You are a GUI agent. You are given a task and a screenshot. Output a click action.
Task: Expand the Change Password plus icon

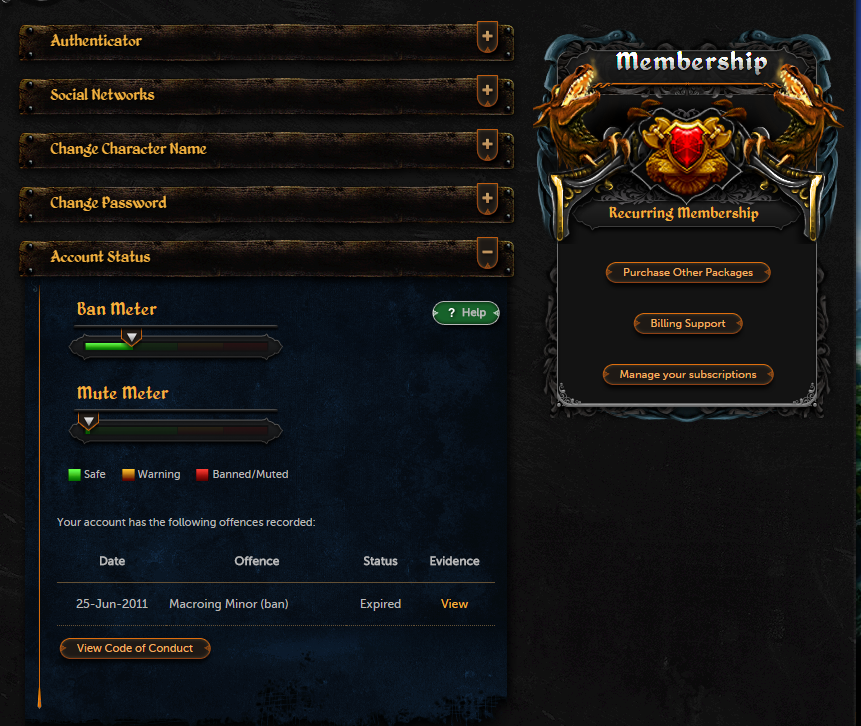487,198
